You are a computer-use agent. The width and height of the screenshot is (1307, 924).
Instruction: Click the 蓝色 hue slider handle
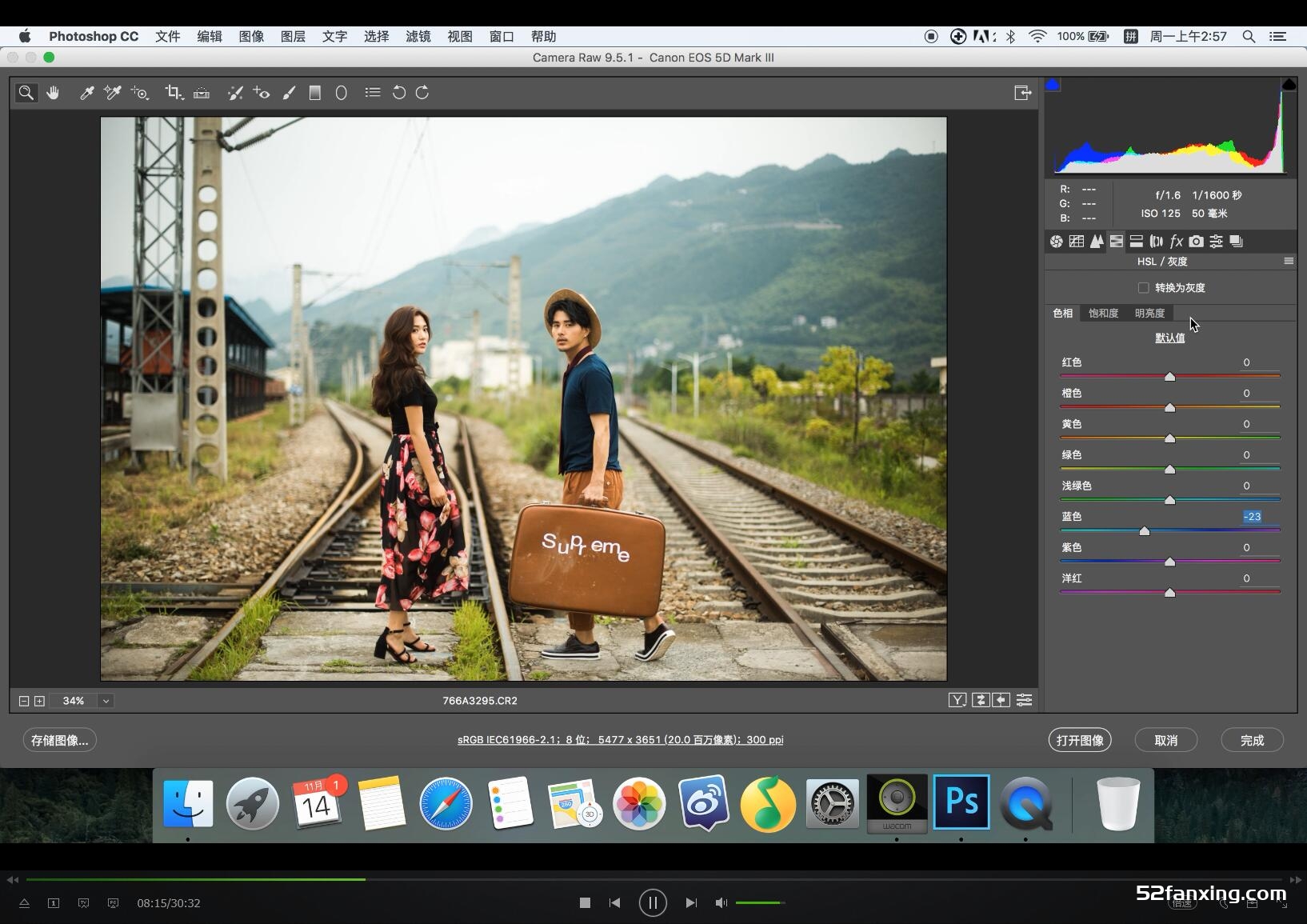(x=1144, y=531)
